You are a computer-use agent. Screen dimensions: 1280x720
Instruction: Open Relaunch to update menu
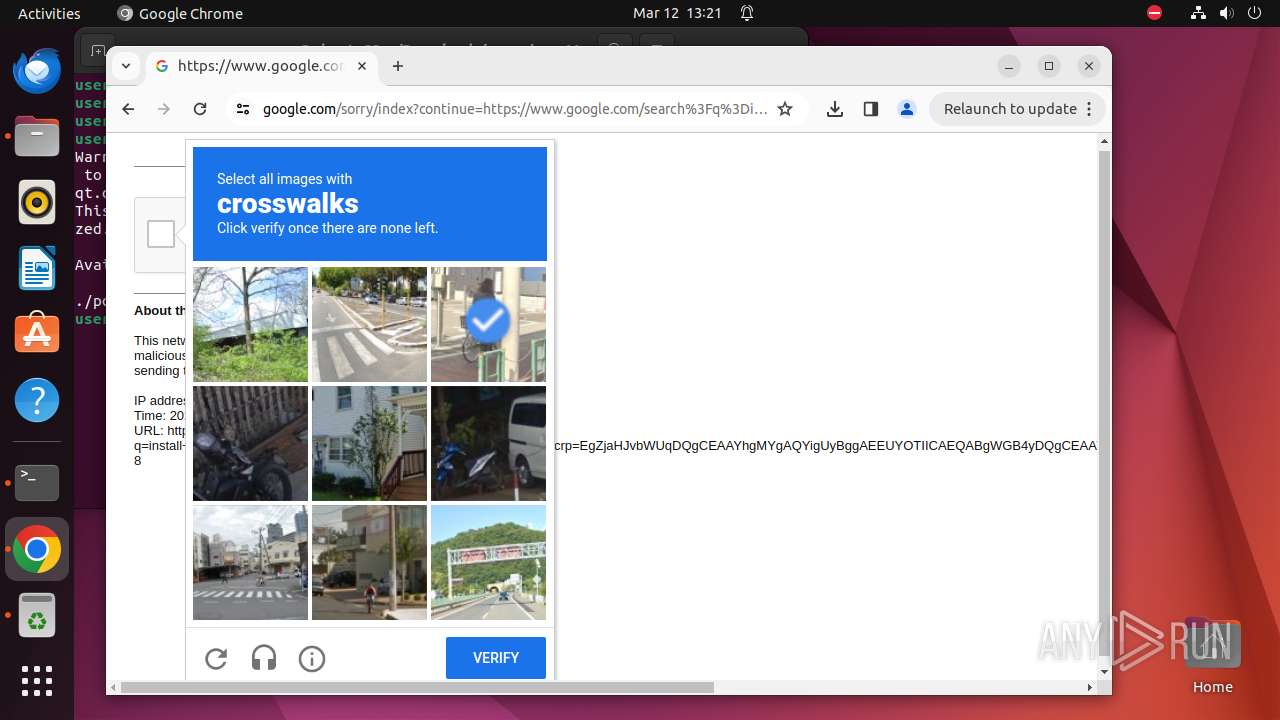pos(1018,109)
